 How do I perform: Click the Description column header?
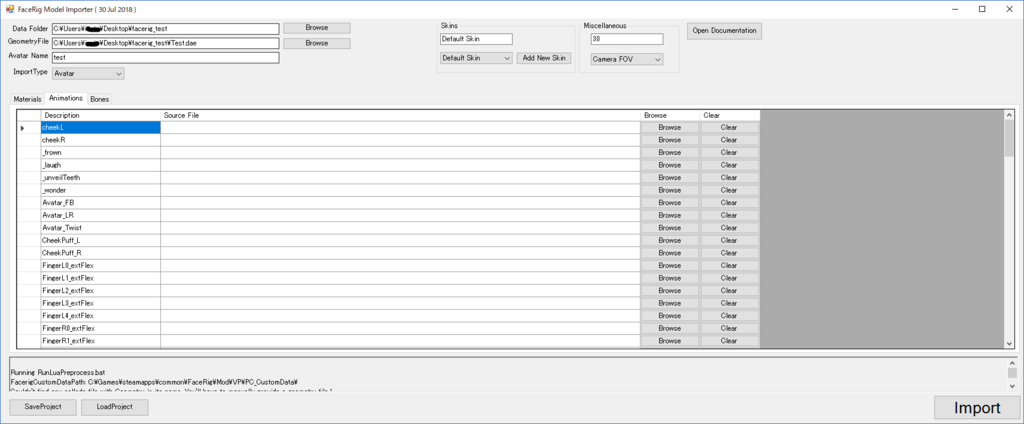101,115
